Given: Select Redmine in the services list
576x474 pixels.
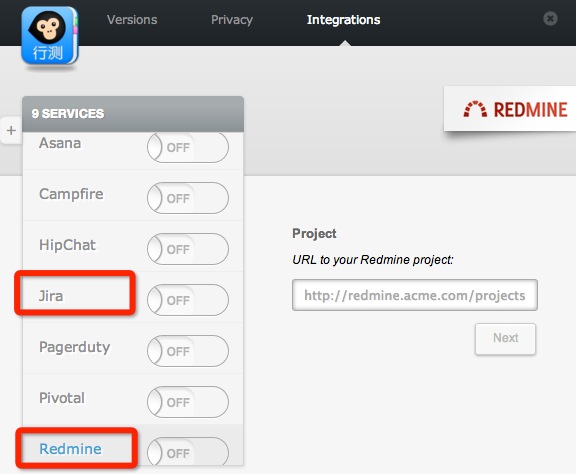Looking at the screenshot, I should click(x=70, y=449).
